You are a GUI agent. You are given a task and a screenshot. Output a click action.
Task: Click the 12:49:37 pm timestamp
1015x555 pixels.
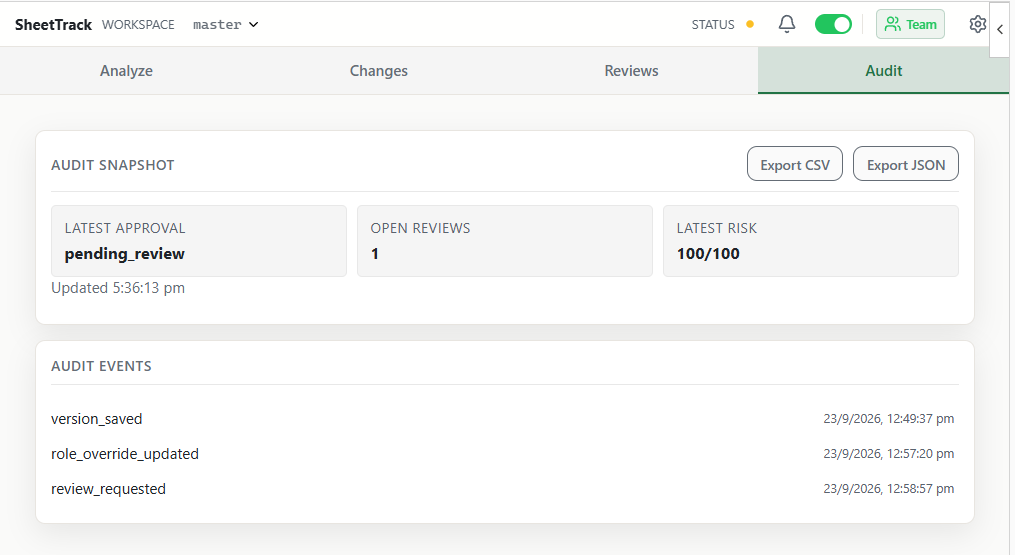(x=889, y=419)
